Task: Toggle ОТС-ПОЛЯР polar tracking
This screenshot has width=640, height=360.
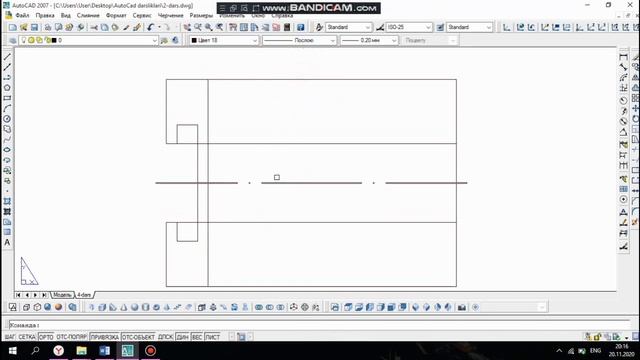Action: pyautogui.click(x=72, y=337)
